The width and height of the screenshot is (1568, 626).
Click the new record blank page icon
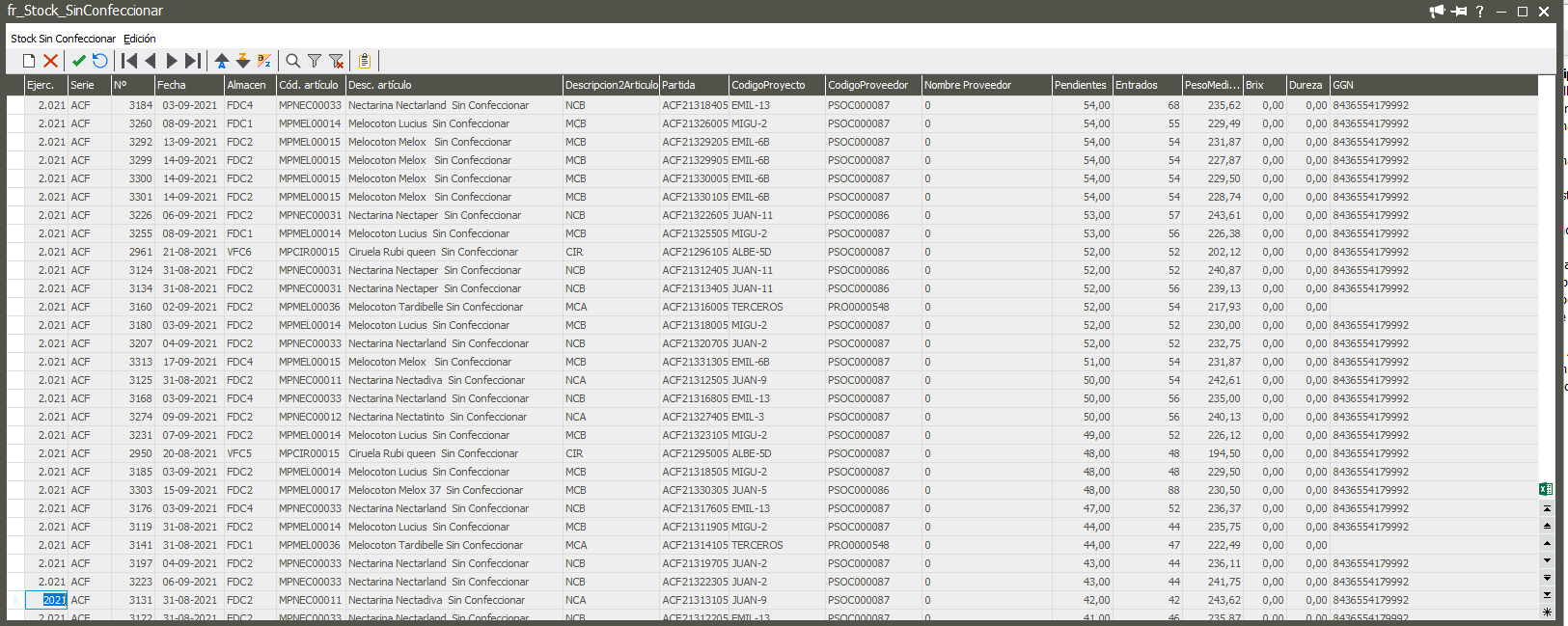pos(29,61)
